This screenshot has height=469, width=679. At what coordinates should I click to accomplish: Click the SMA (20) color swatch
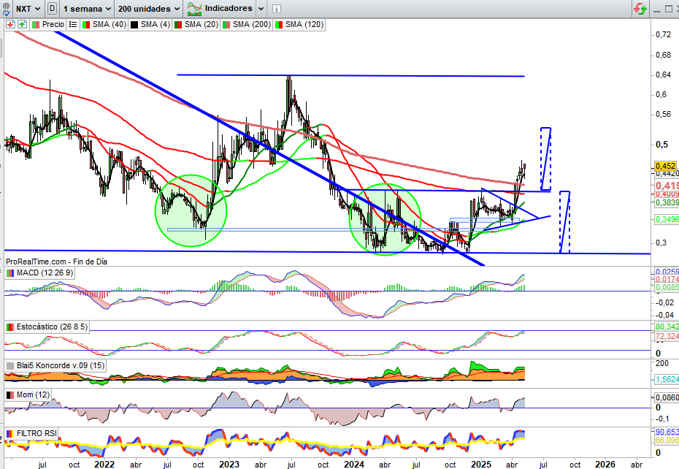(x=178, y=25)
